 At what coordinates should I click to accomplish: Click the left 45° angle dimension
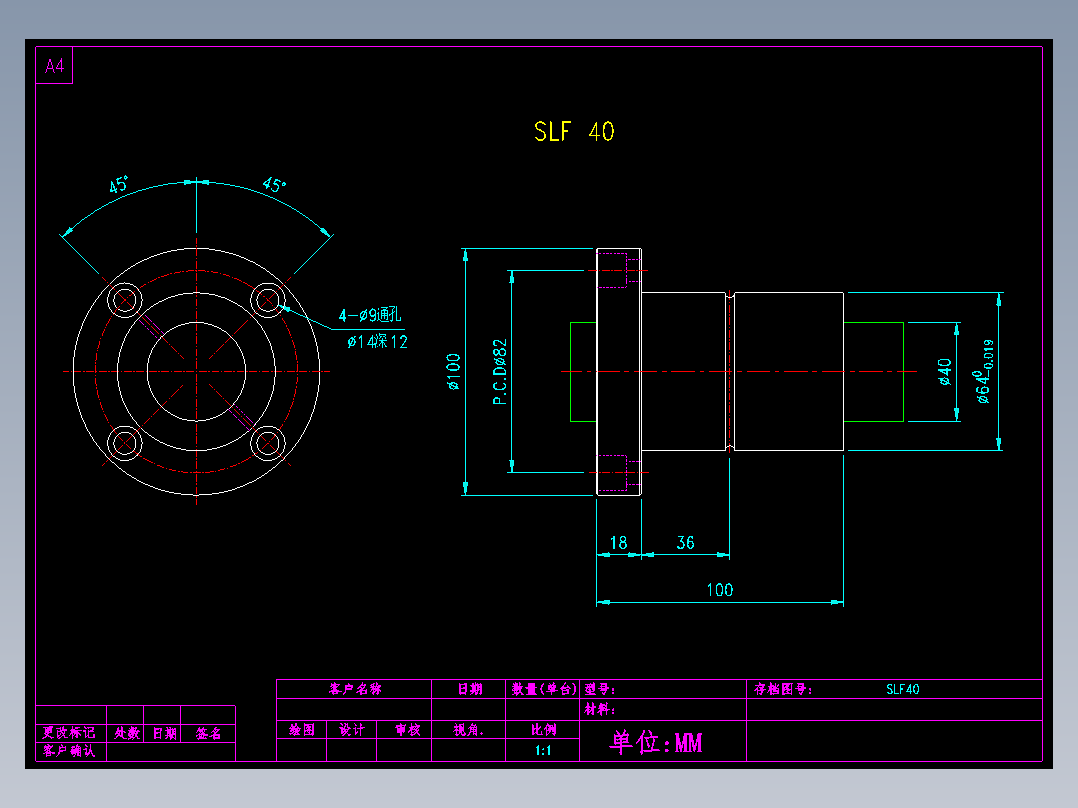(x=119, y=184)
